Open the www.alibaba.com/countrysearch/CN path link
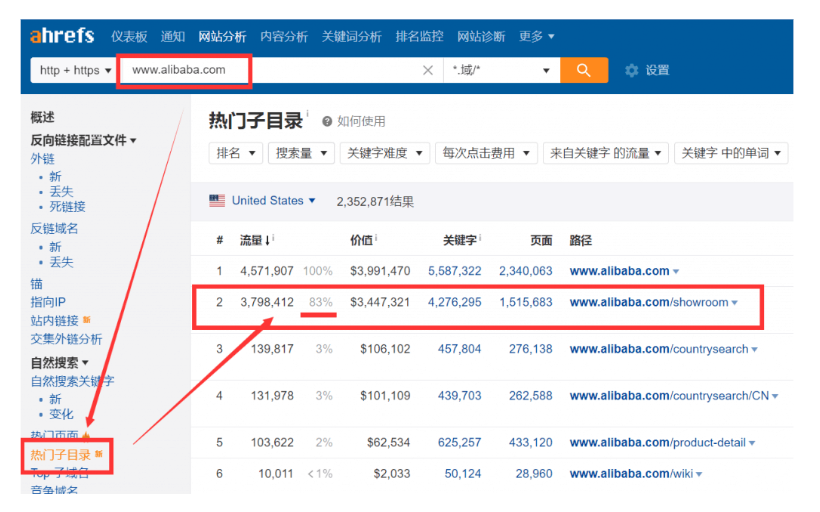820x512 pixels. 669,396
